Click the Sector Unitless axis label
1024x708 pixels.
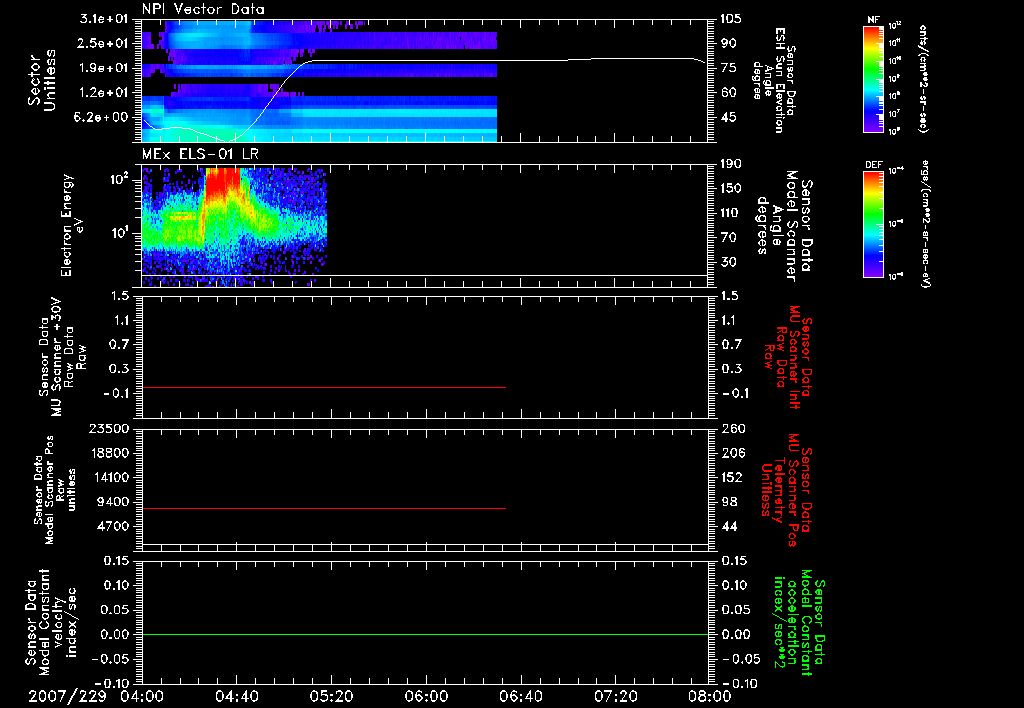click(42, 80)
